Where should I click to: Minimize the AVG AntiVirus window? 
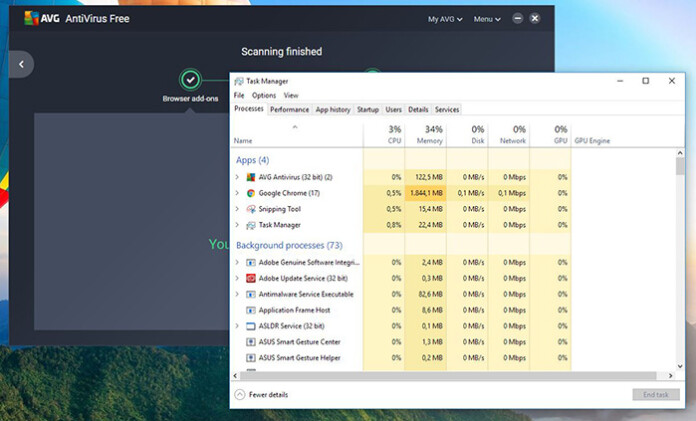click(518, 19)
